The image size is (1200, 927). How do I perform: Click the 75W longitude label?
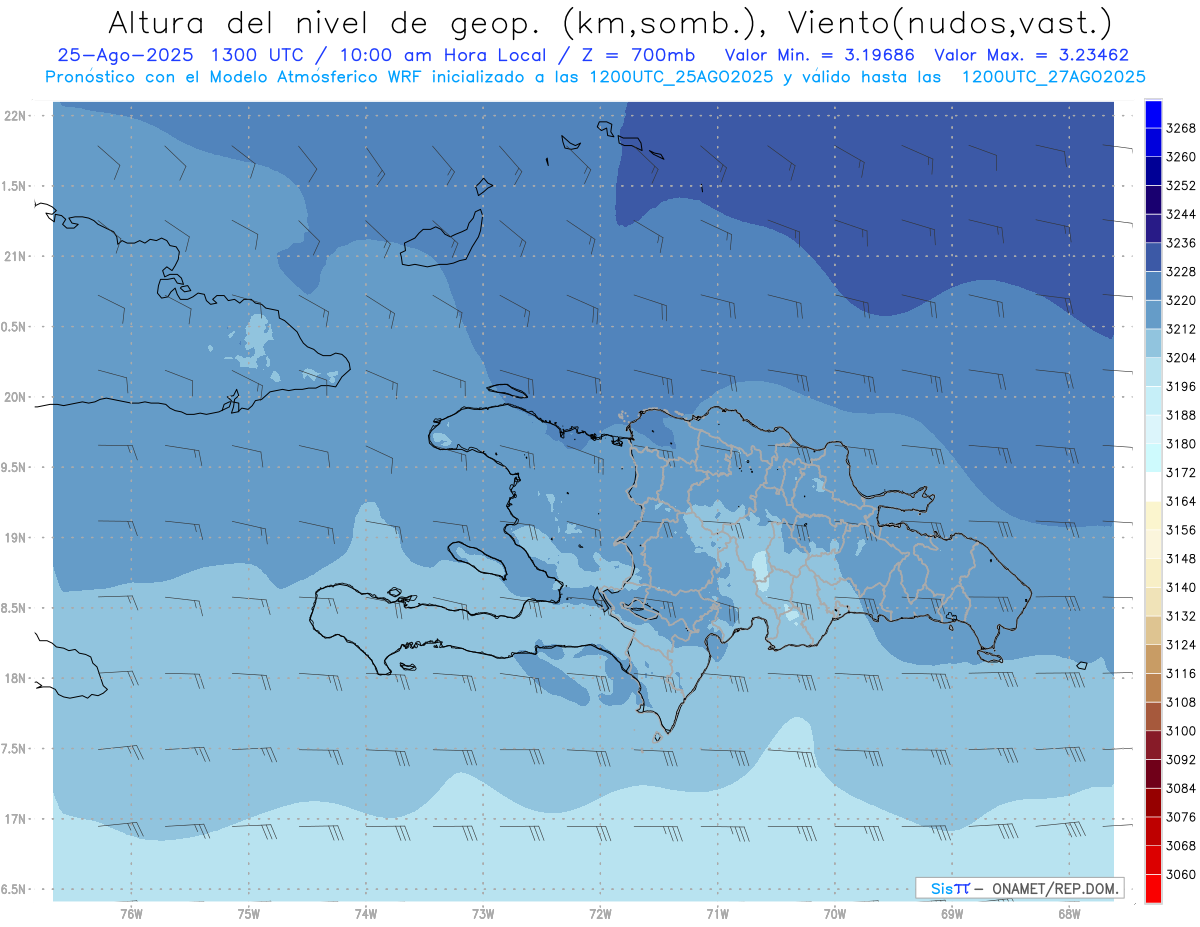[249, 913]
